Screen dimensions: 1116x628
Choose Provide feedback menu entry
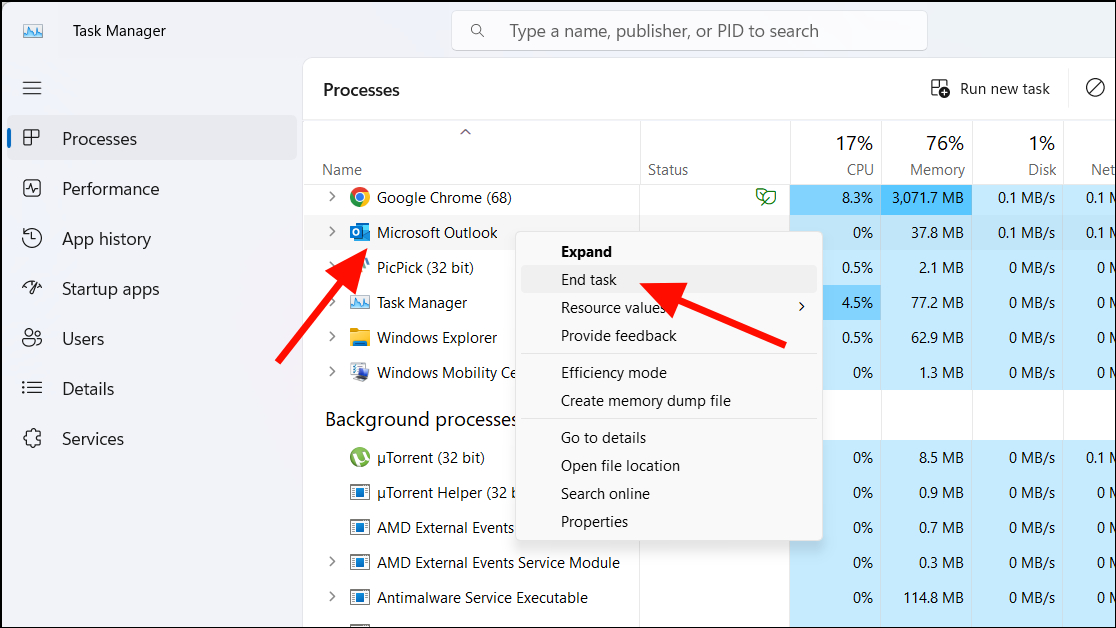(x=669, y=335)
